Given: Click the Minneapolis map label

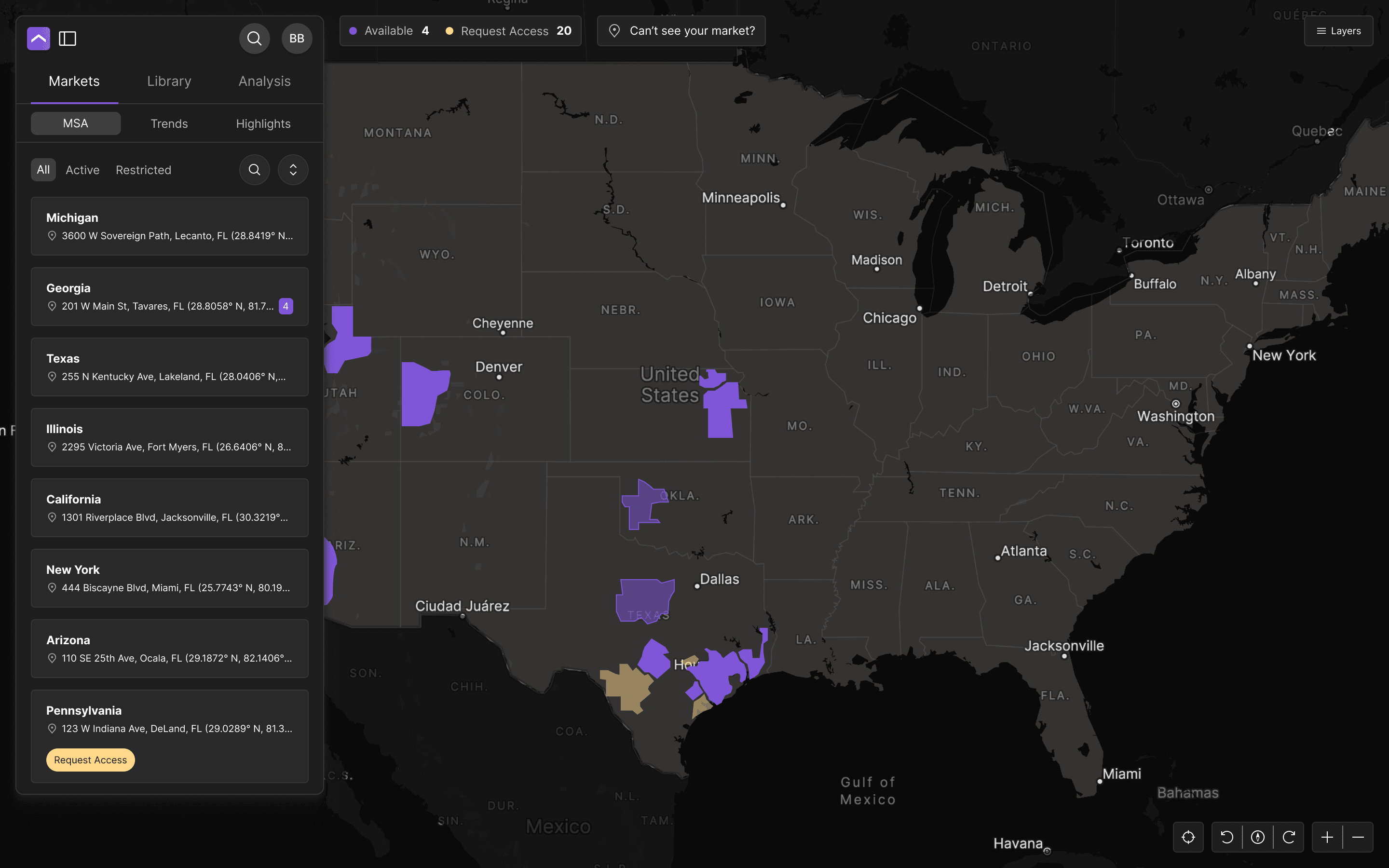Looking at the screenshot, I should (741, 198).
